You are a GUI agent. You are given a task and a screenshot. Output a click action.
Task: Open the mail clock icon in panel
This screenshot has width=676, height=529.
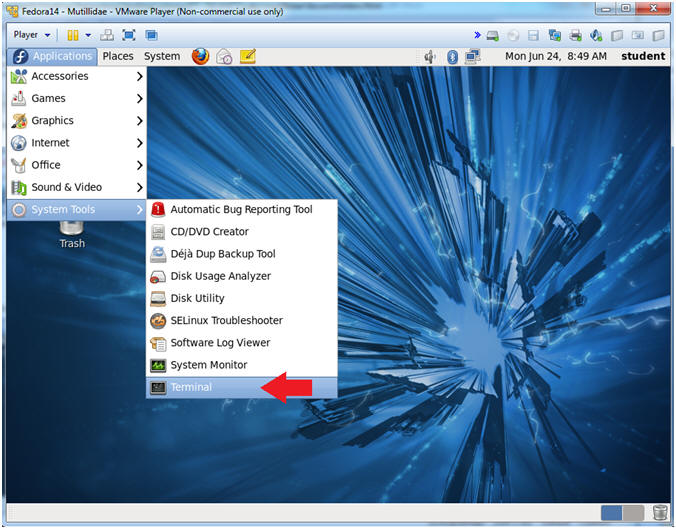224,56
